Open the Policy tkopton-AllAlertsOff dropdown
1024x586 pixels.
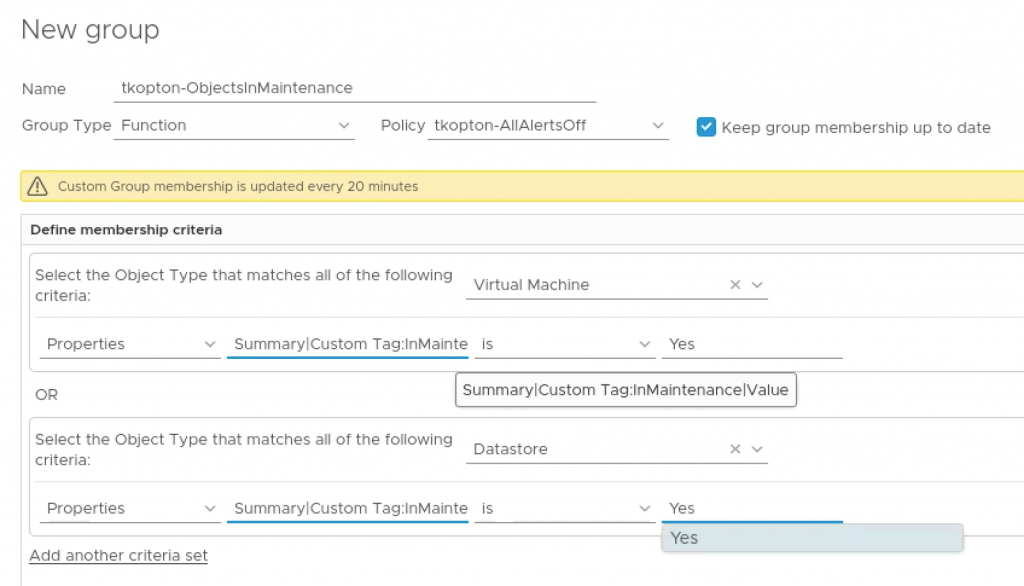[548, 125]
